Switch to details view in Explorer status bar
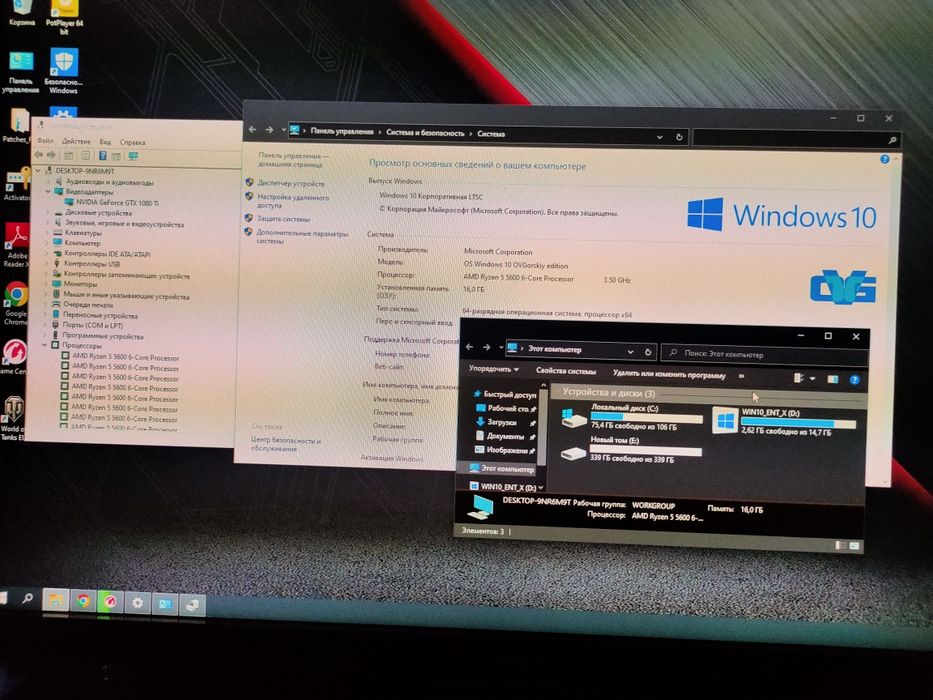Screen dimensions: 933x700 [840, 545]
